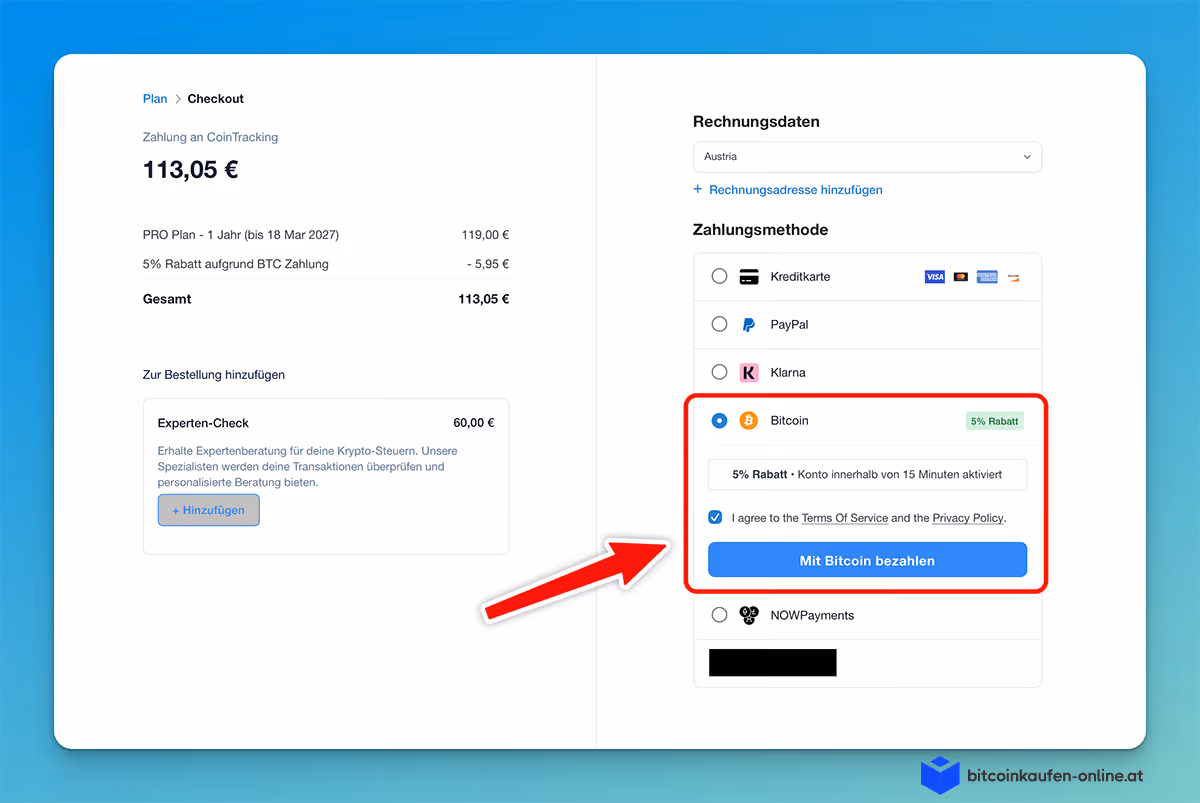Click the orange Bitcoin coin icon

749,421
